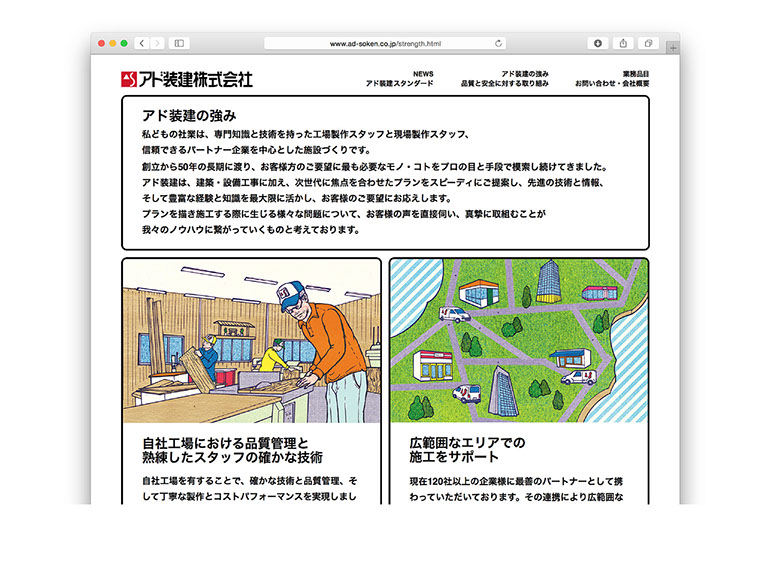Image resolution: width=757 pixels, height=568 pixels.
Task: Click the Safari back arrow button
Action: point(141,44)
